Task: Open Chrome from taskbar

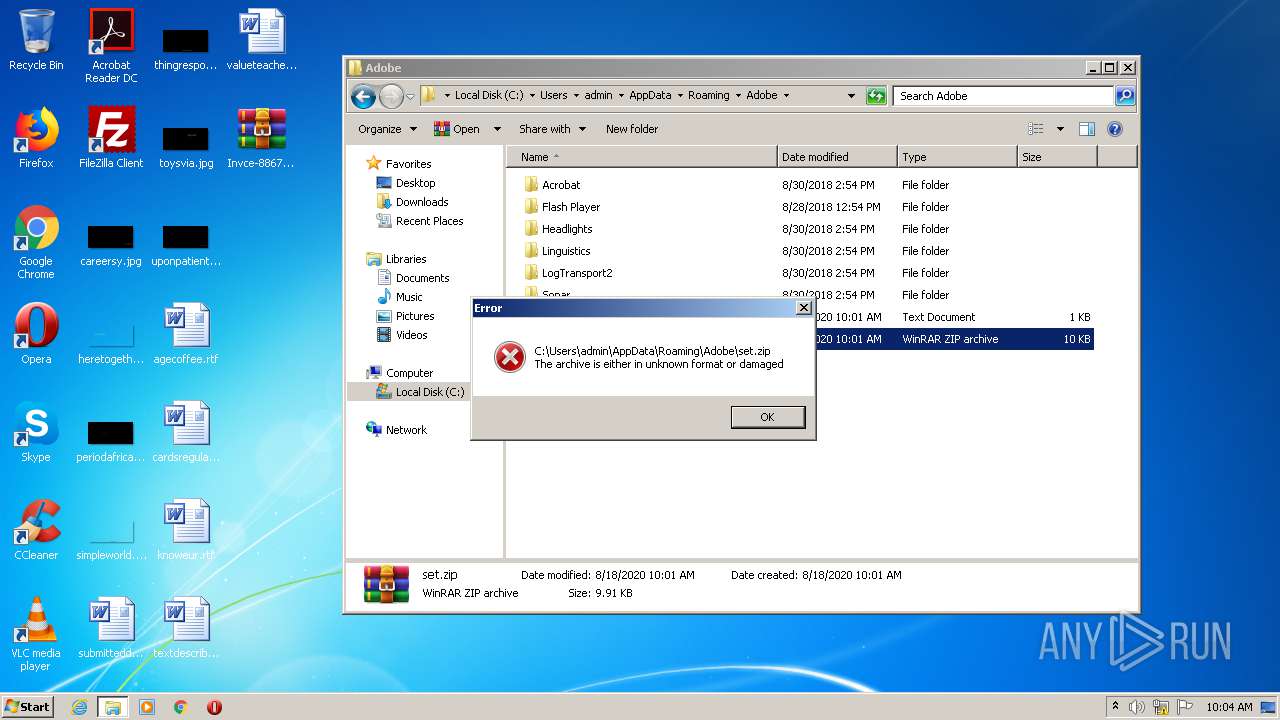Action: coord(180,707)
